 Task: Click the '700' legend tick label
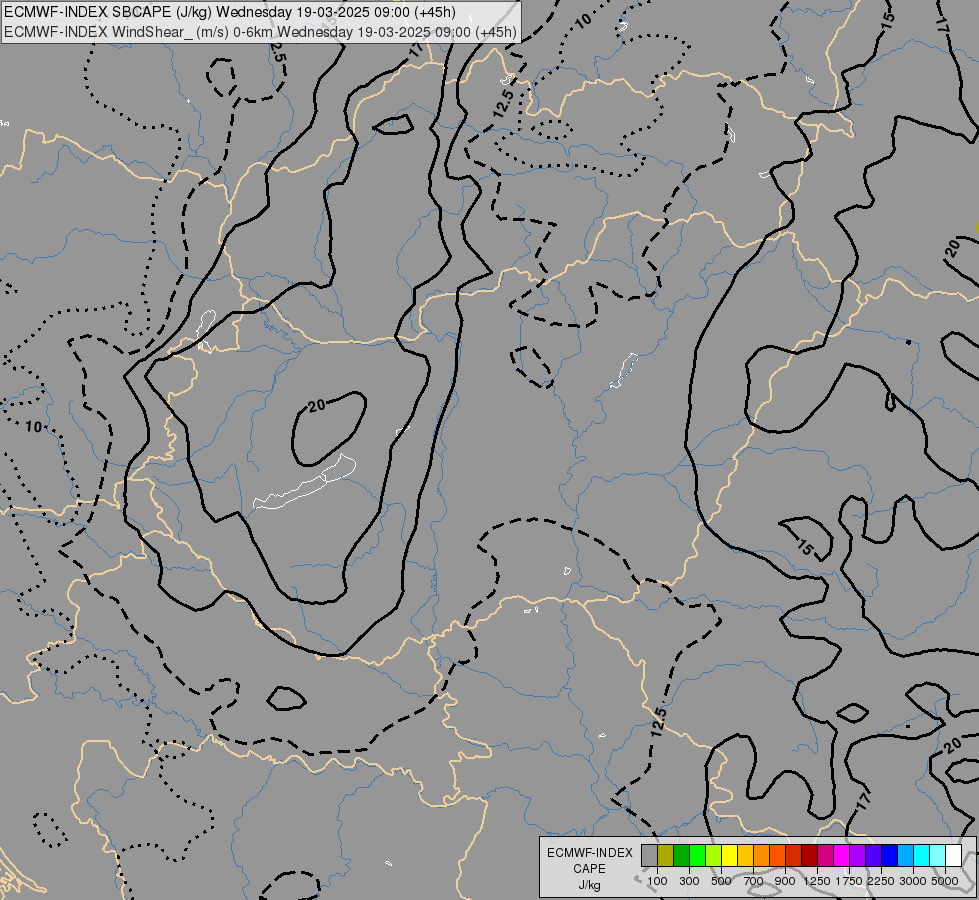(754, 881)
